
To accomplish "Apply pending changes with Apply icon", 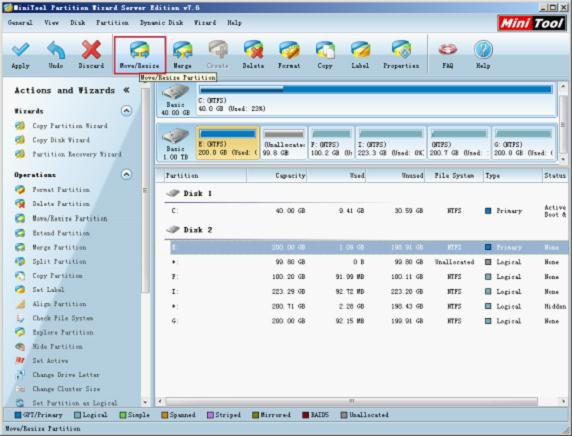I will coord(20,55).
